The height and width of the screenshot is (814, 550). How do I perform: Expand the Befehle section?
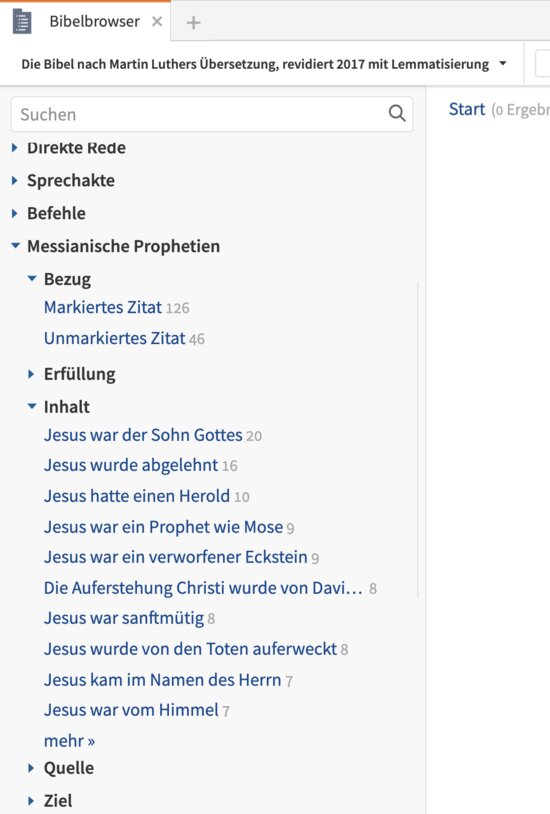pos(15,213)
